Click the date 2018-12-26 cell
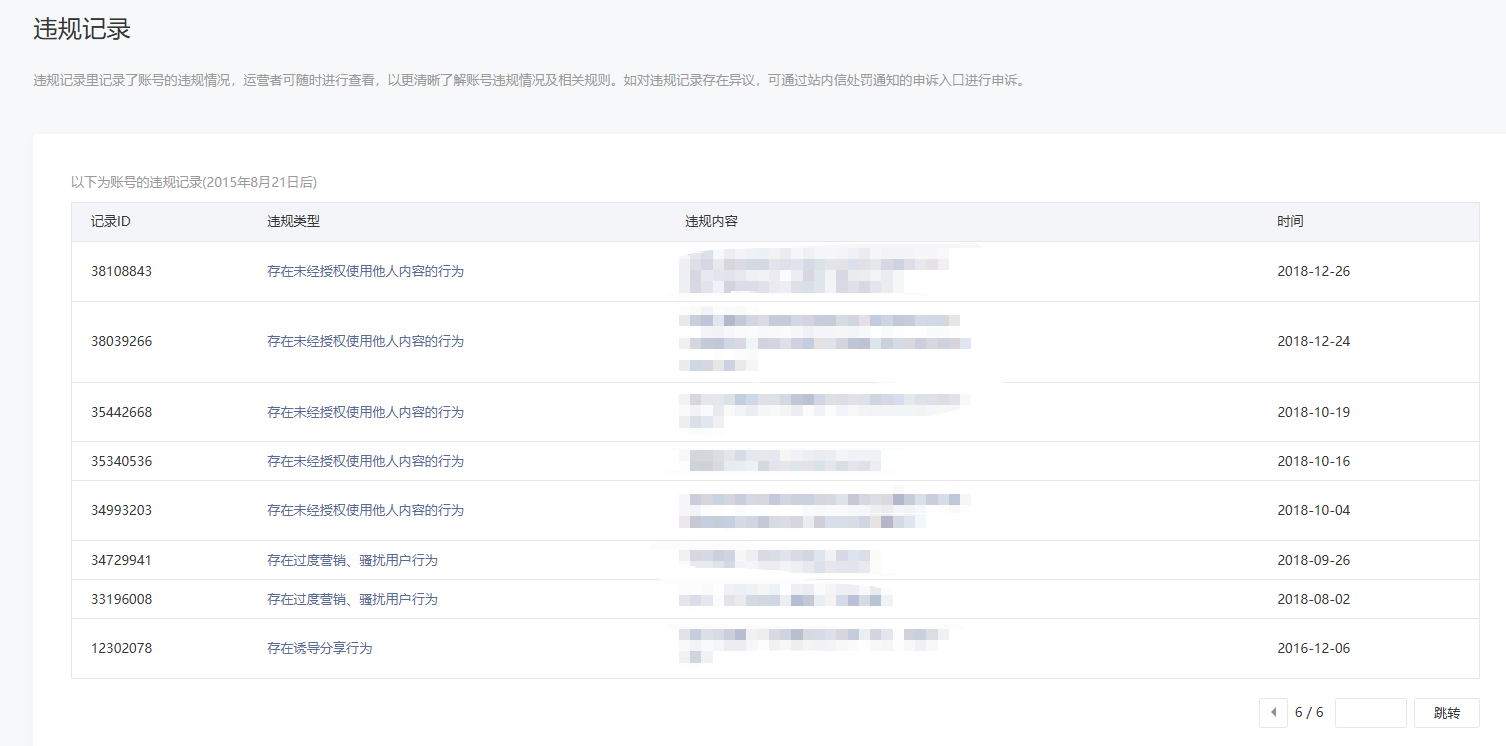The width and height of the screenshot is (1506, 746). coord(1313,271)
